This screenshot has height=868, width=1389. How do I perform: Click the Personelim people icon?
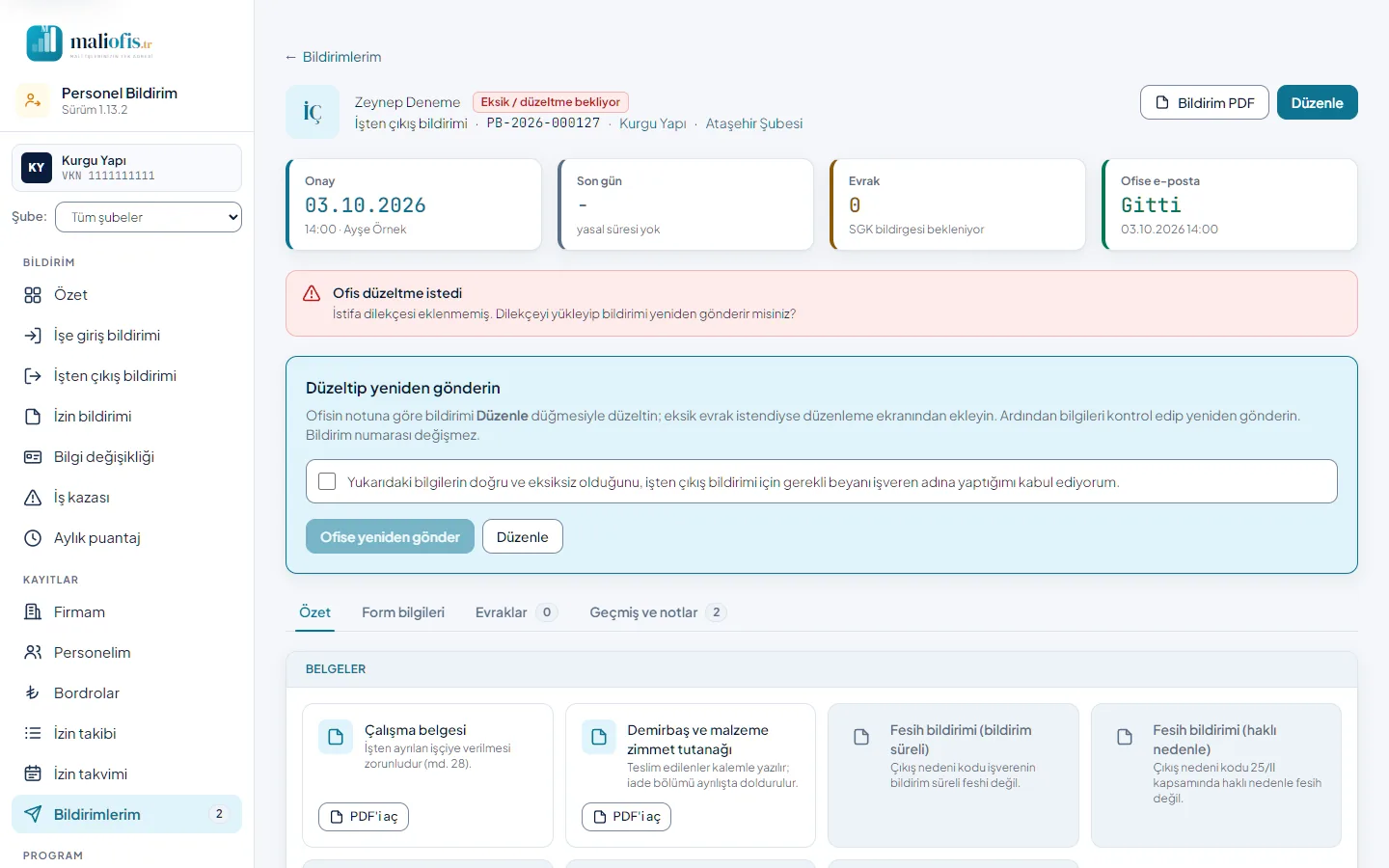coord(33,653)
